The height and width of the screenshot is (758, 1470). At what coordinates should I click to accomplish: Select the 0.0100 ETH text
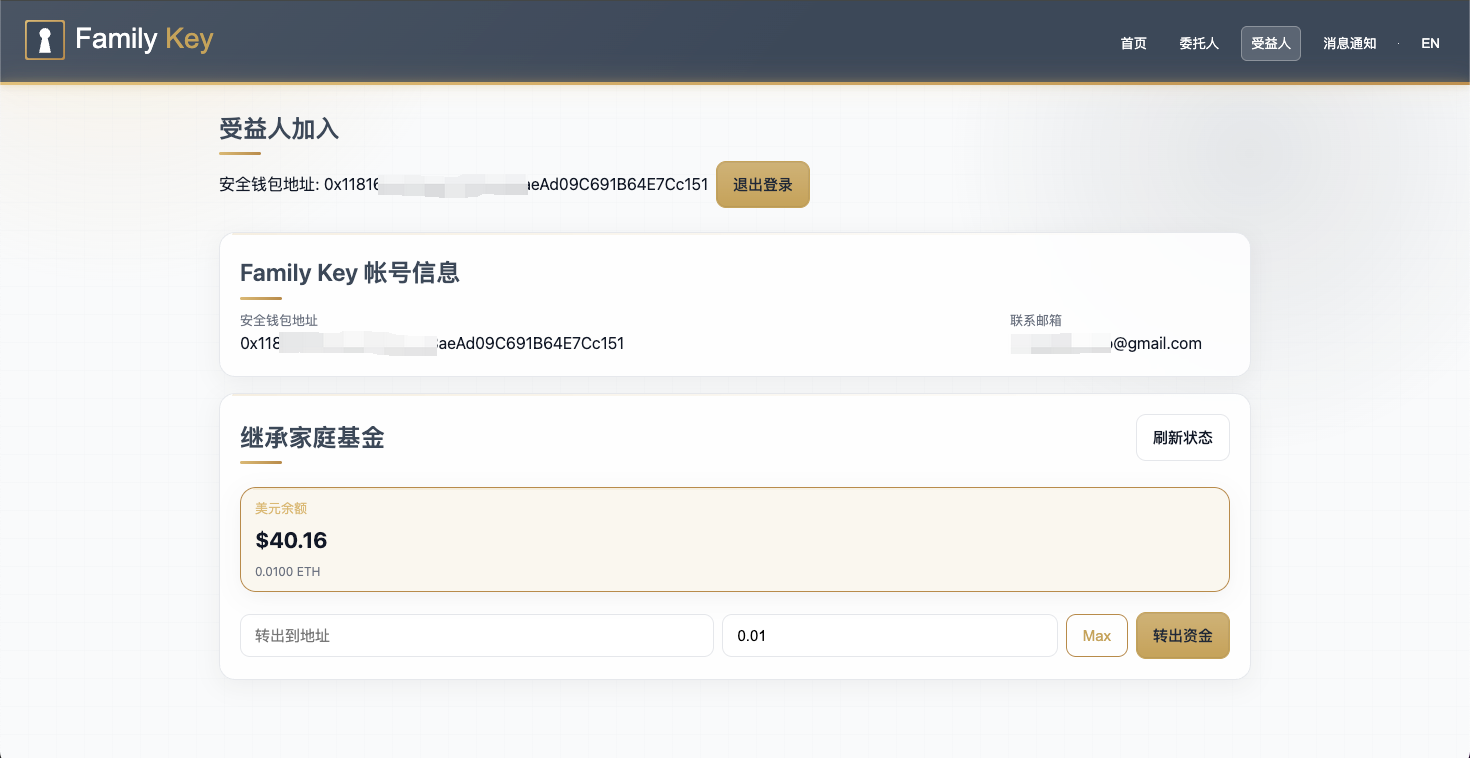[288, 571]
